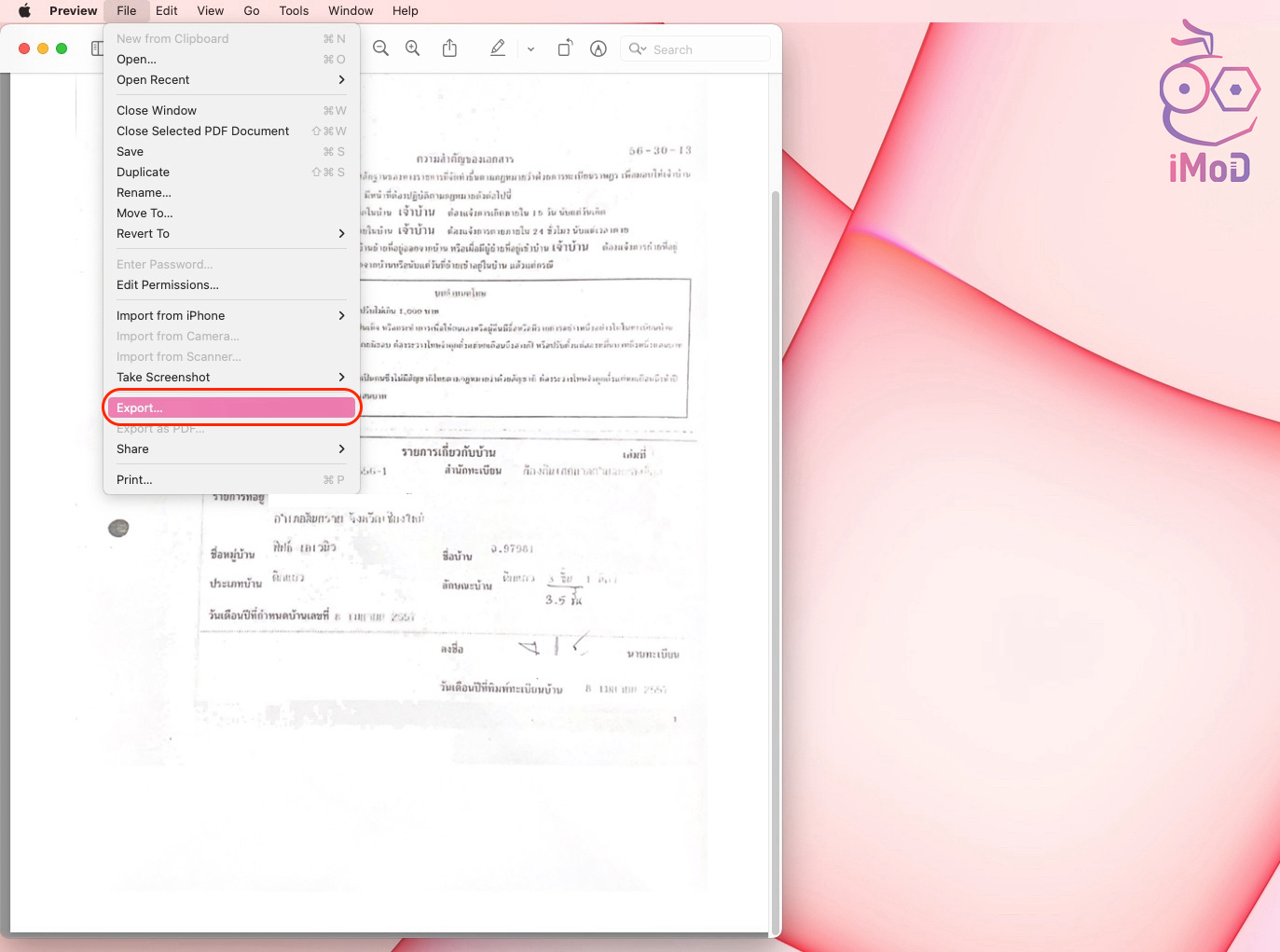Expand the Open Recent submenu
This screenshot has width=1280, height=952.
pos(229,80)
